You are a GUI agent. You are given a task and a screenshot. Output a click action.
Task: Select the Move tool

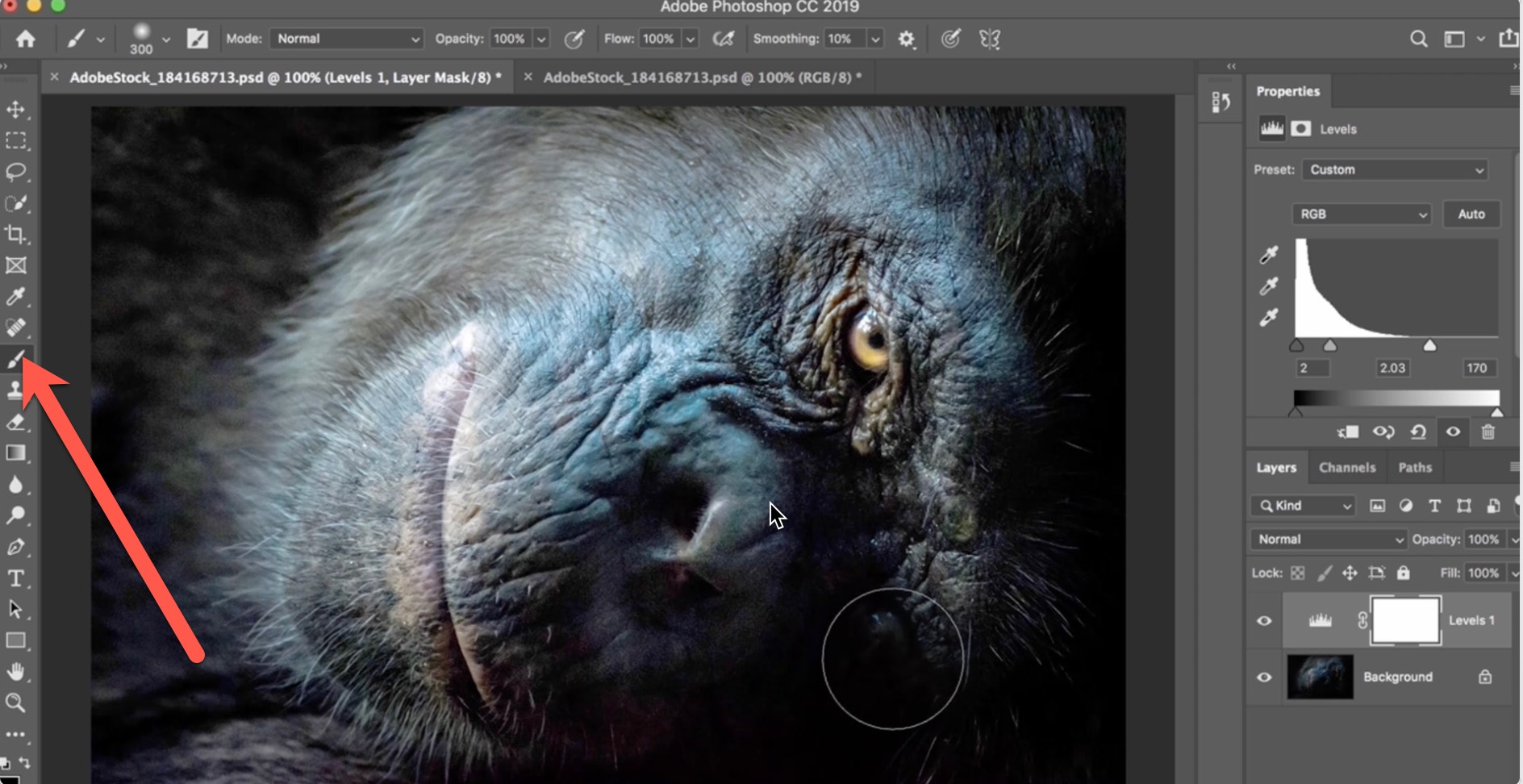point(15,109)
